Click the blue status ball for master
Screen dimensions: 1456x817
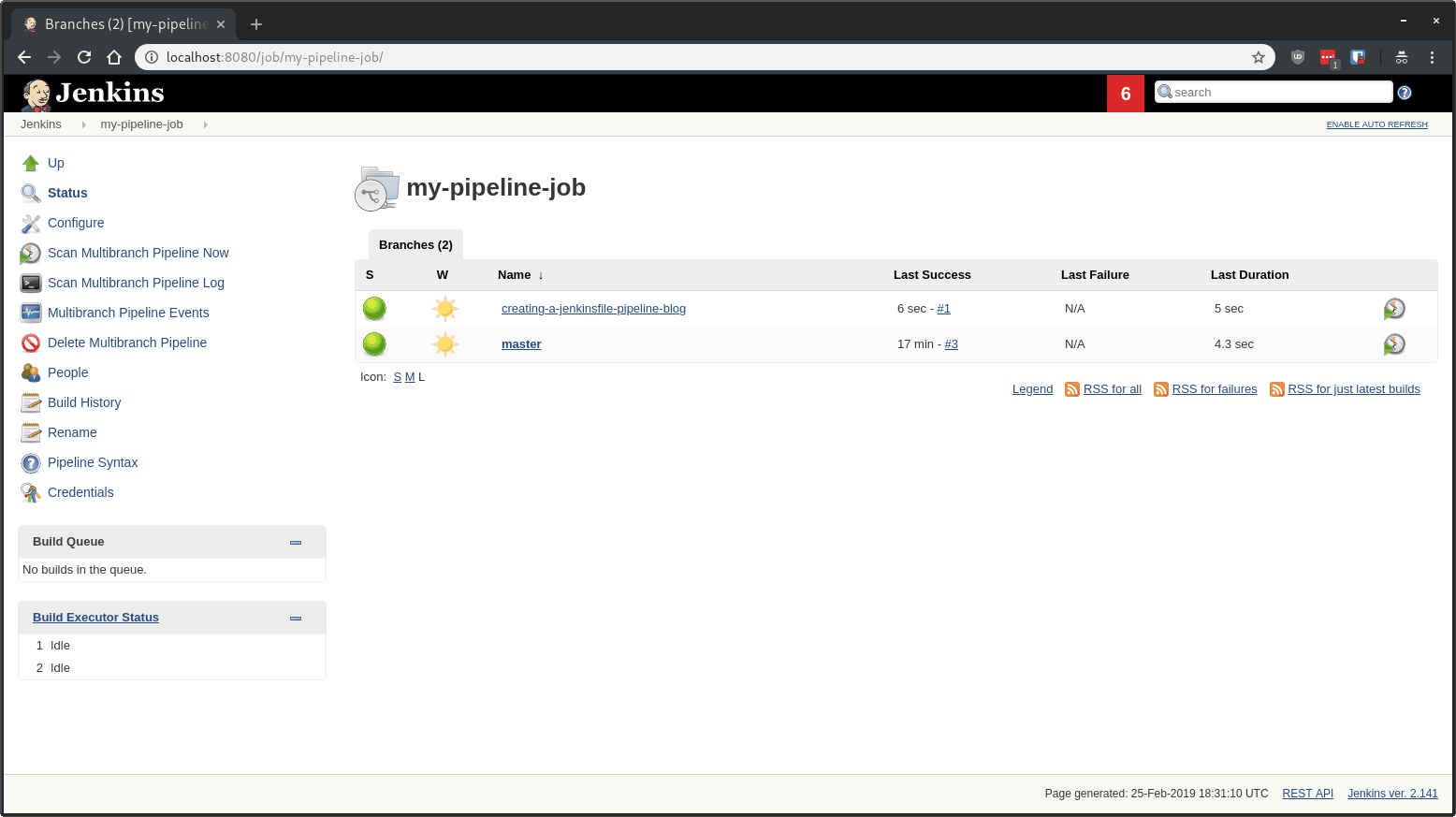coord(374,343)
